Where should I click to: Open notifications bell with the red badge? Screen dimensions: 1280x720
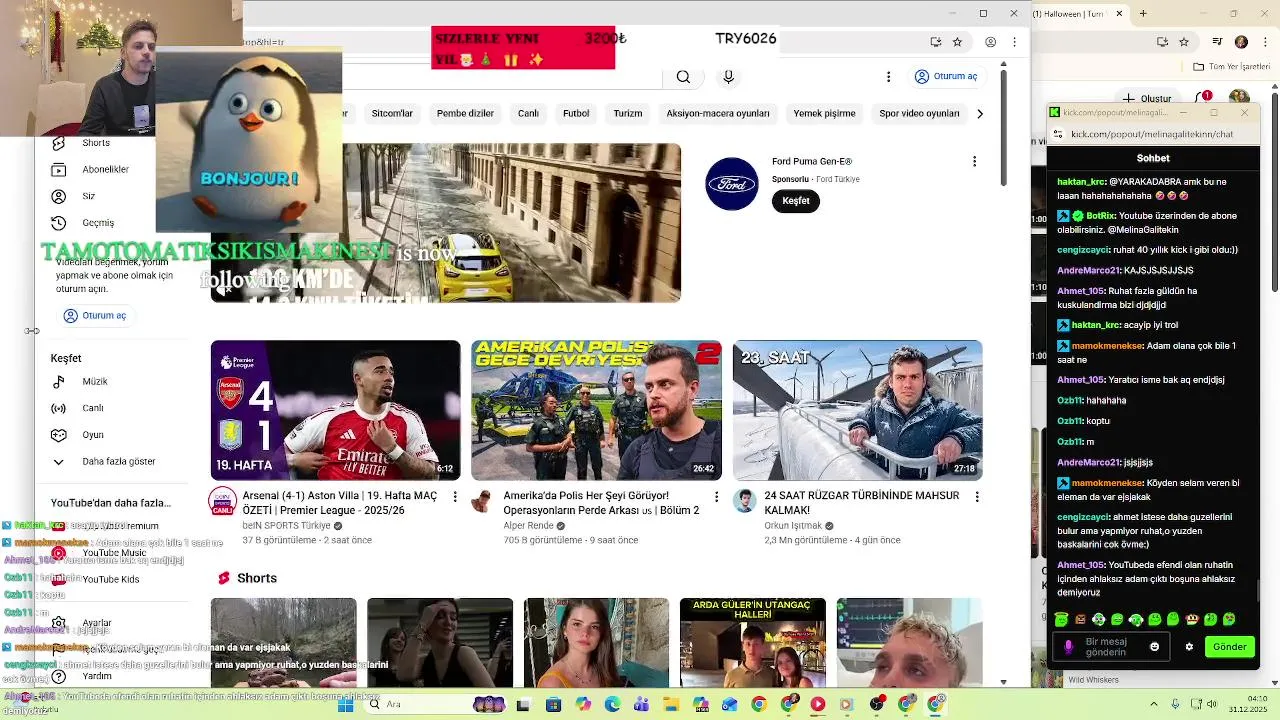point(1203,98)
